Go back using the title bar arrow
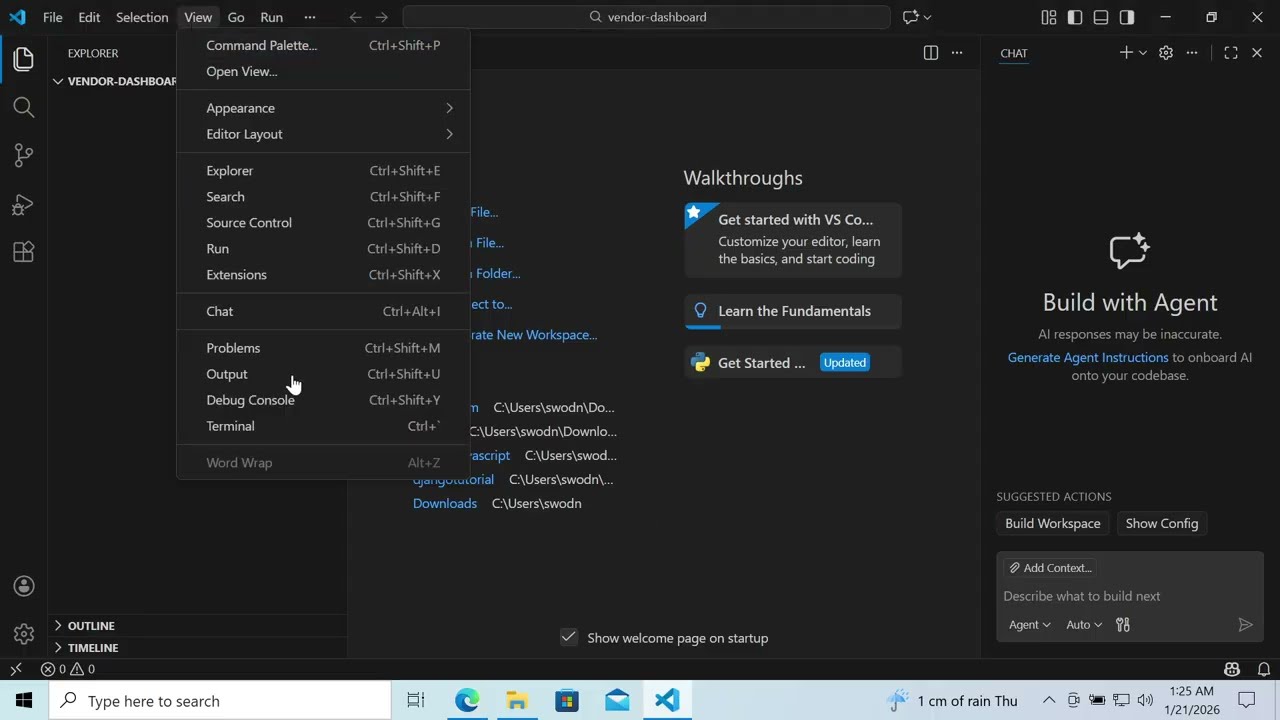 coord(355,17)
